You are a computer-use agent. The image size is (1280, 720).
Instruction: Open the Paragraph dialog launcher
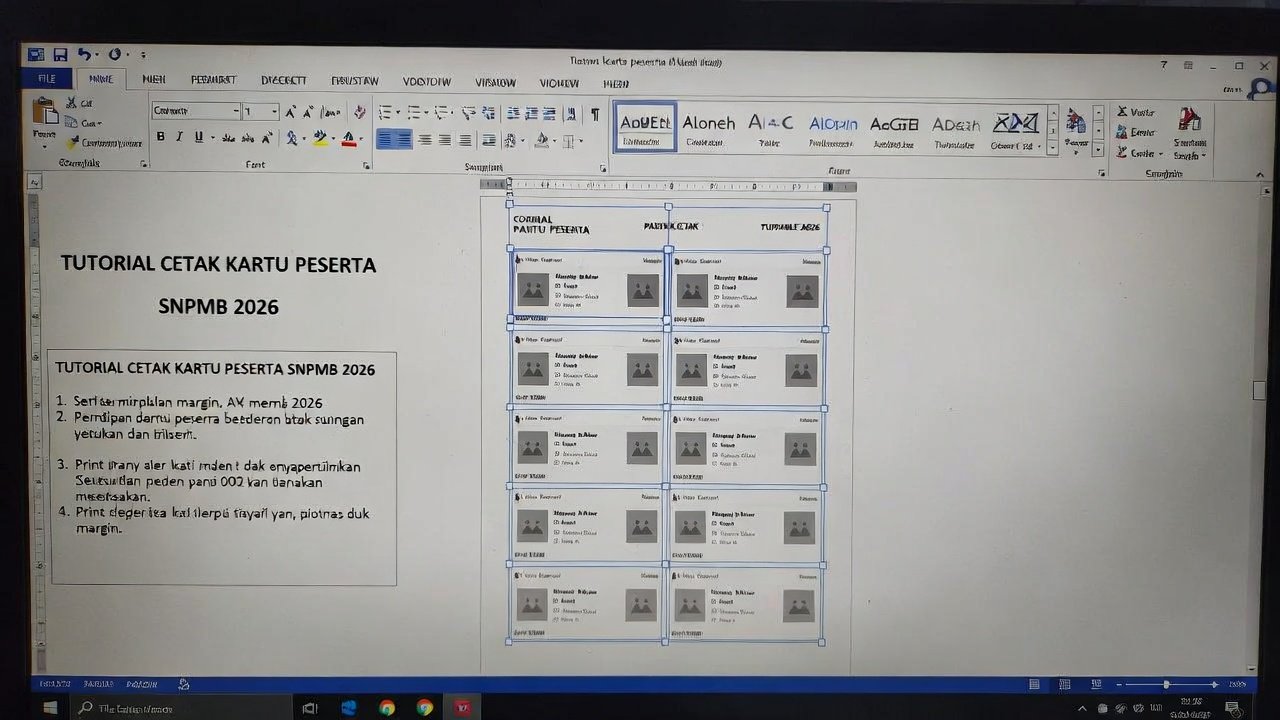pyautogui.click(x=603, y=168)
